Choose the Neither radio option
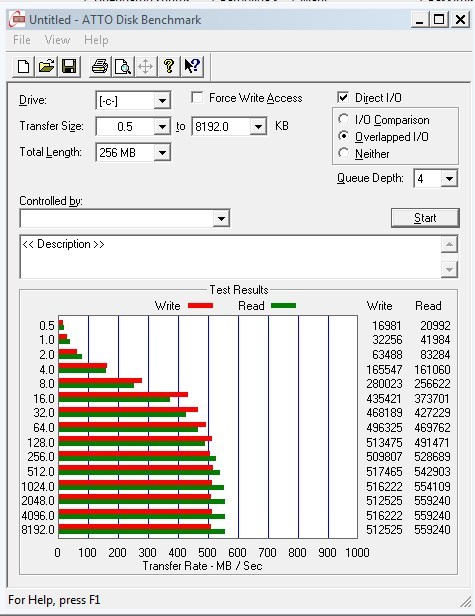 (x=343, y=153)
